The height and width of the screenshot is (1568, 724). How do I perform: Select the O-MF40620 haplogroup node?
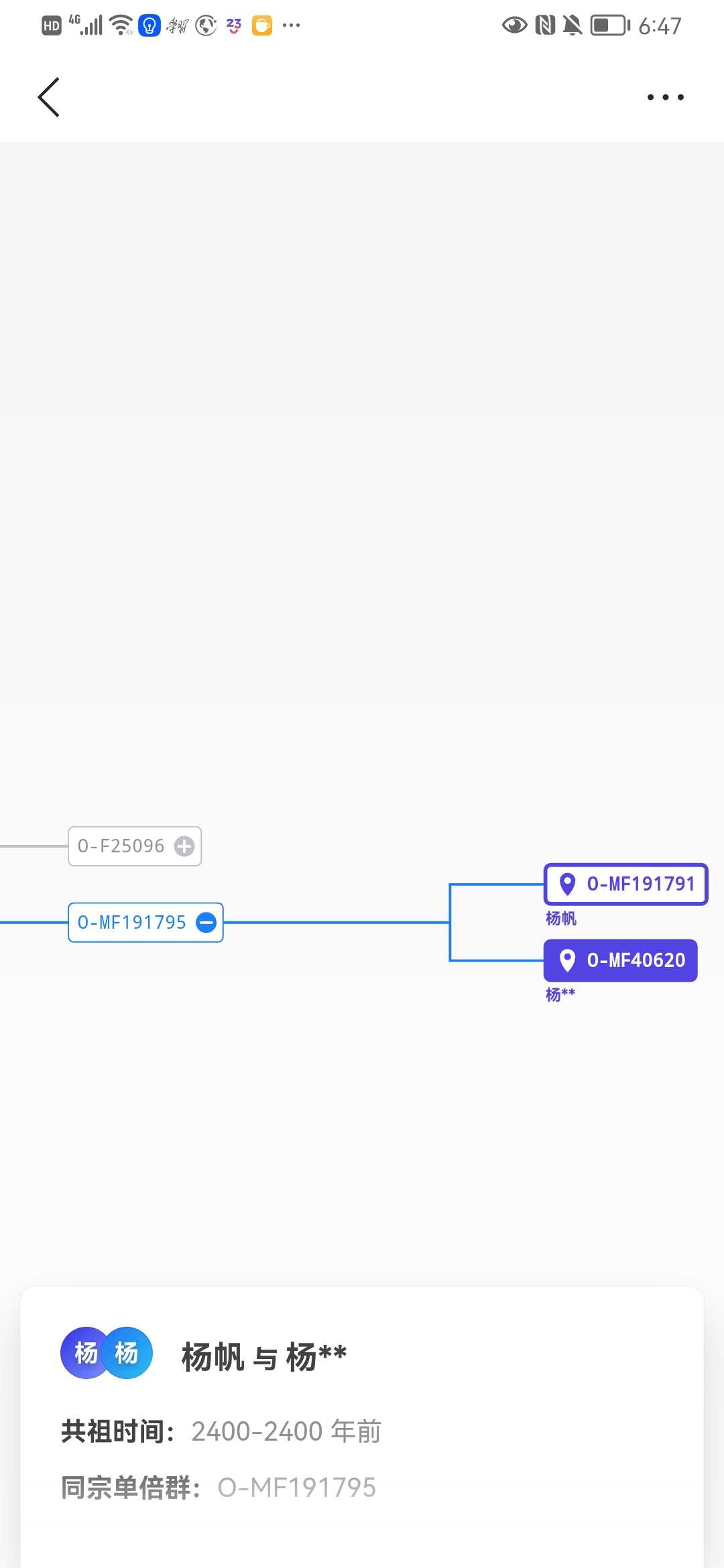621,960
